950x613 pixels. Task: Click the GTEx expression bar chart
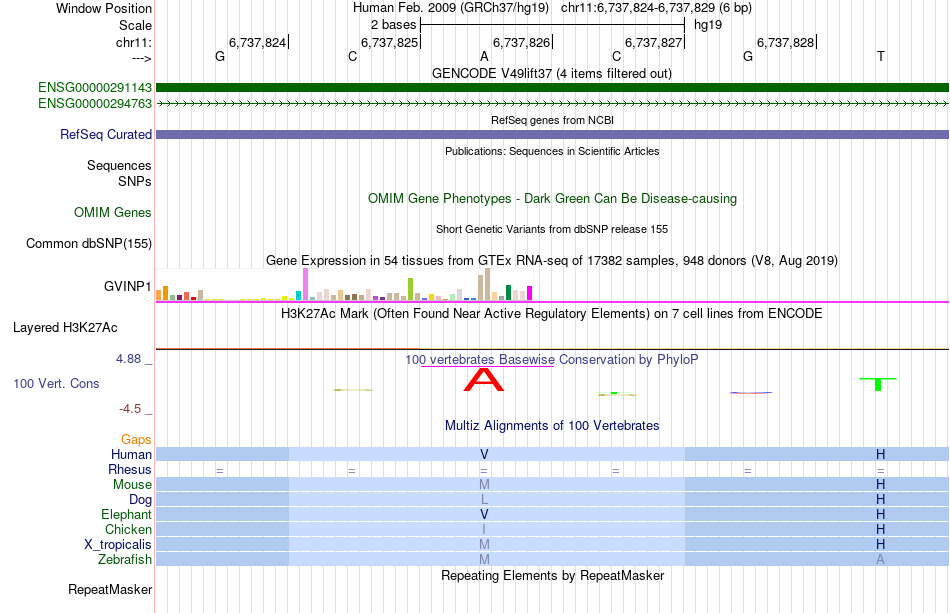[x=344, y=285]
